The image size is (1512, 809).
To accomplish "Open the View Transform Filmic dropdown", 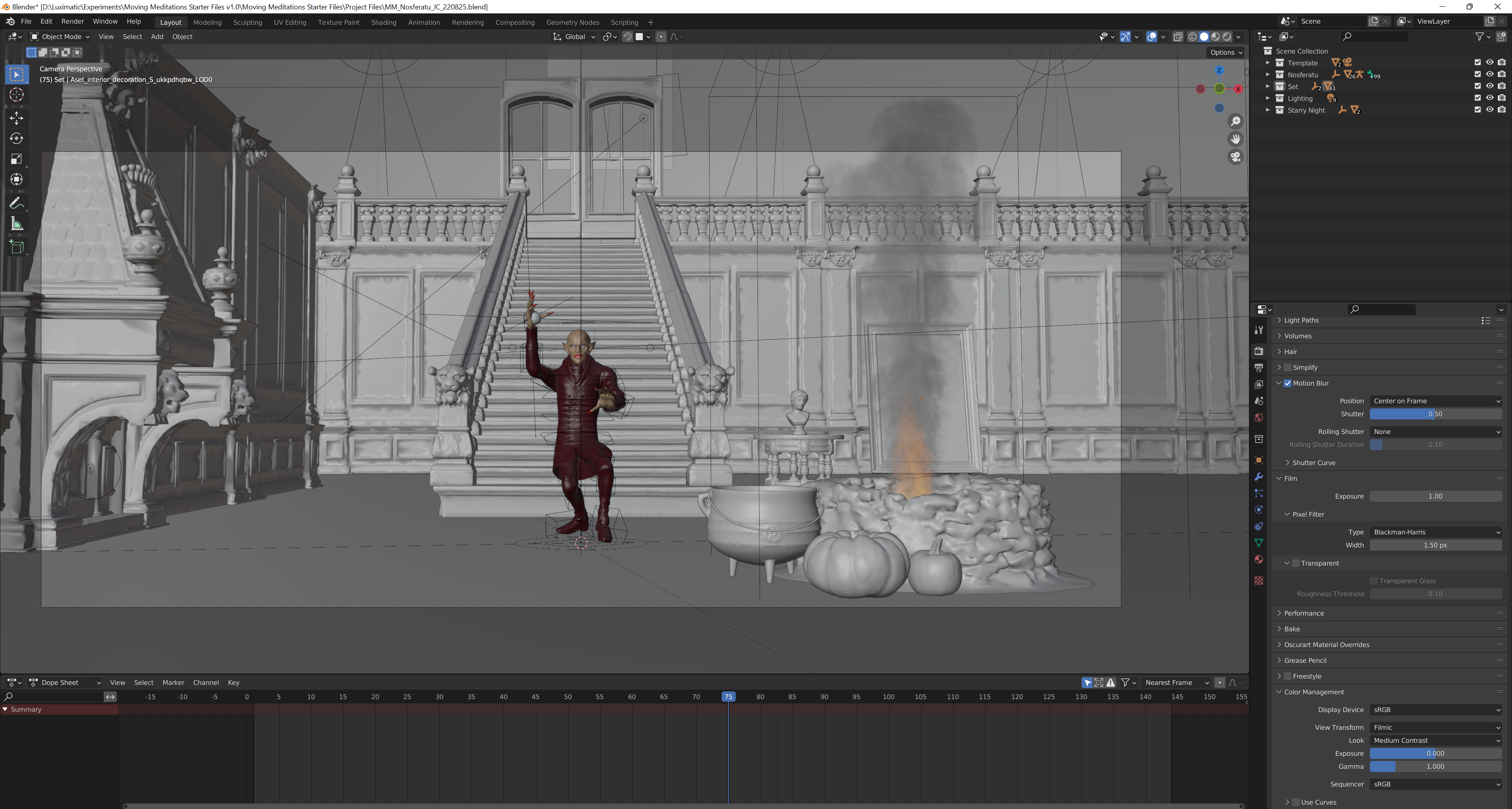I will tap(1435, 727).
